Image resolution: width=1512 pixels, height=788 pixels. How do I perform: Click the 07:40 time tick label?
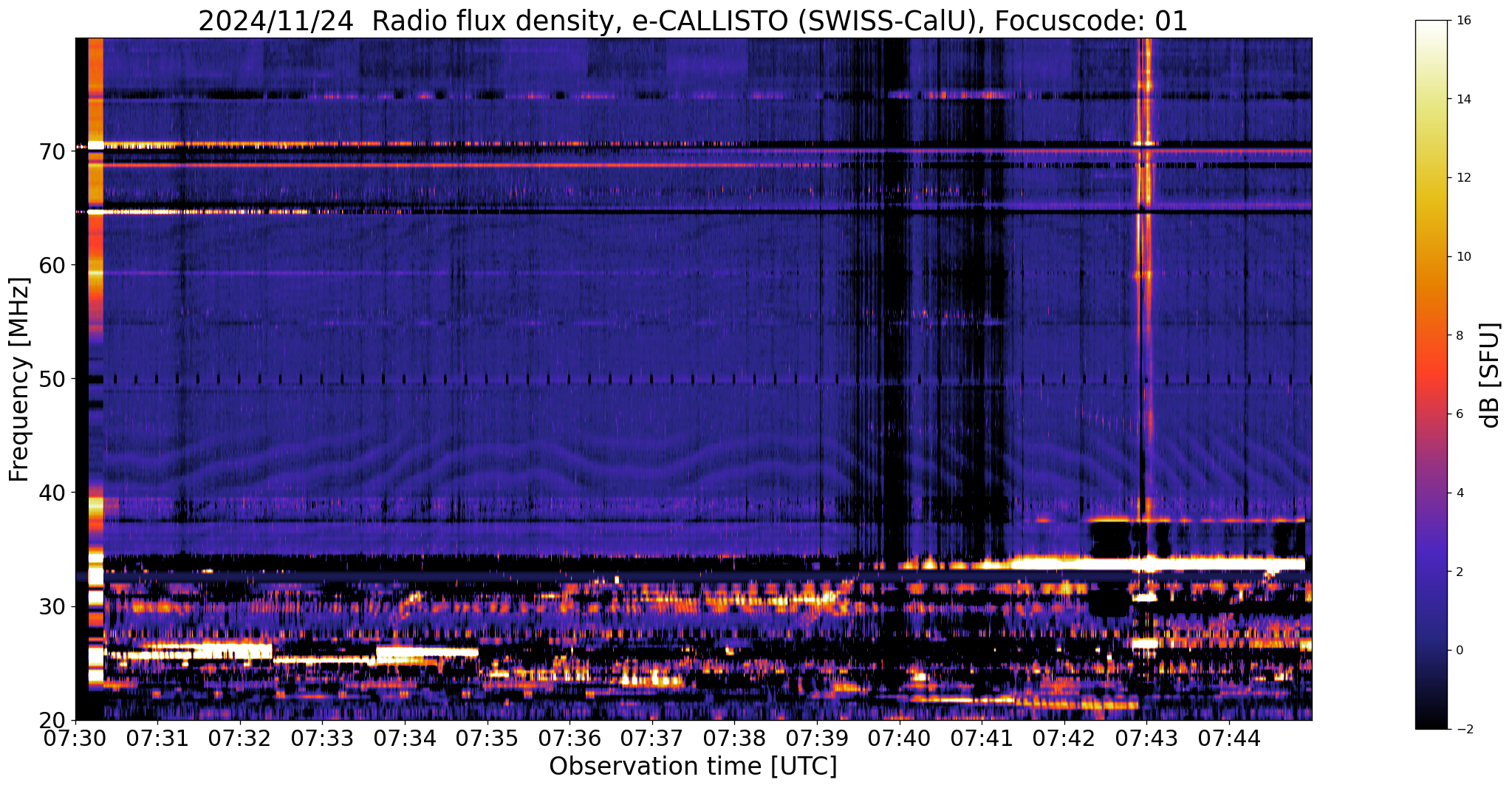[900, 739]
